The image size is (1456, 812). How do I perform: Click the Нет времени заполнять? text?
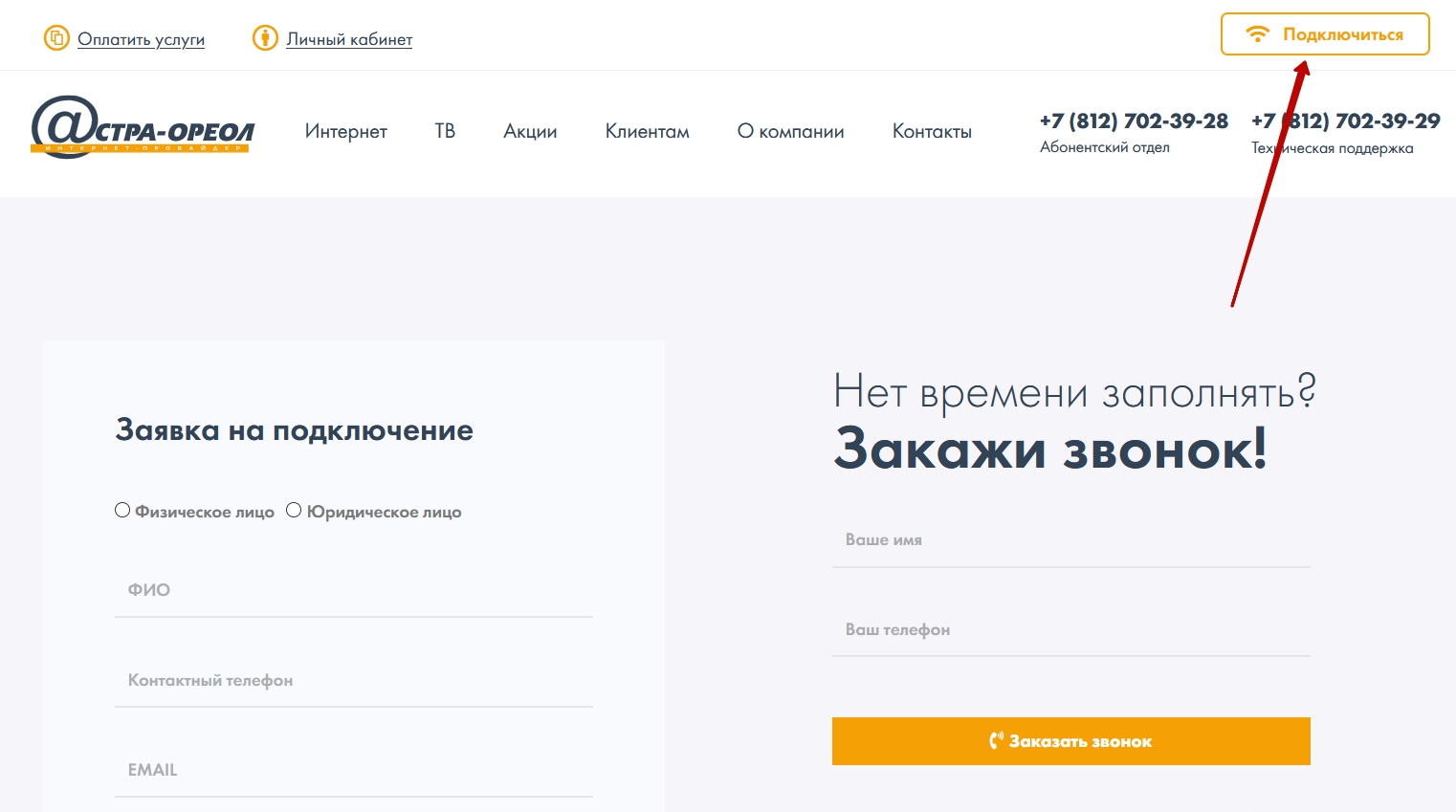coord(1075,392)
